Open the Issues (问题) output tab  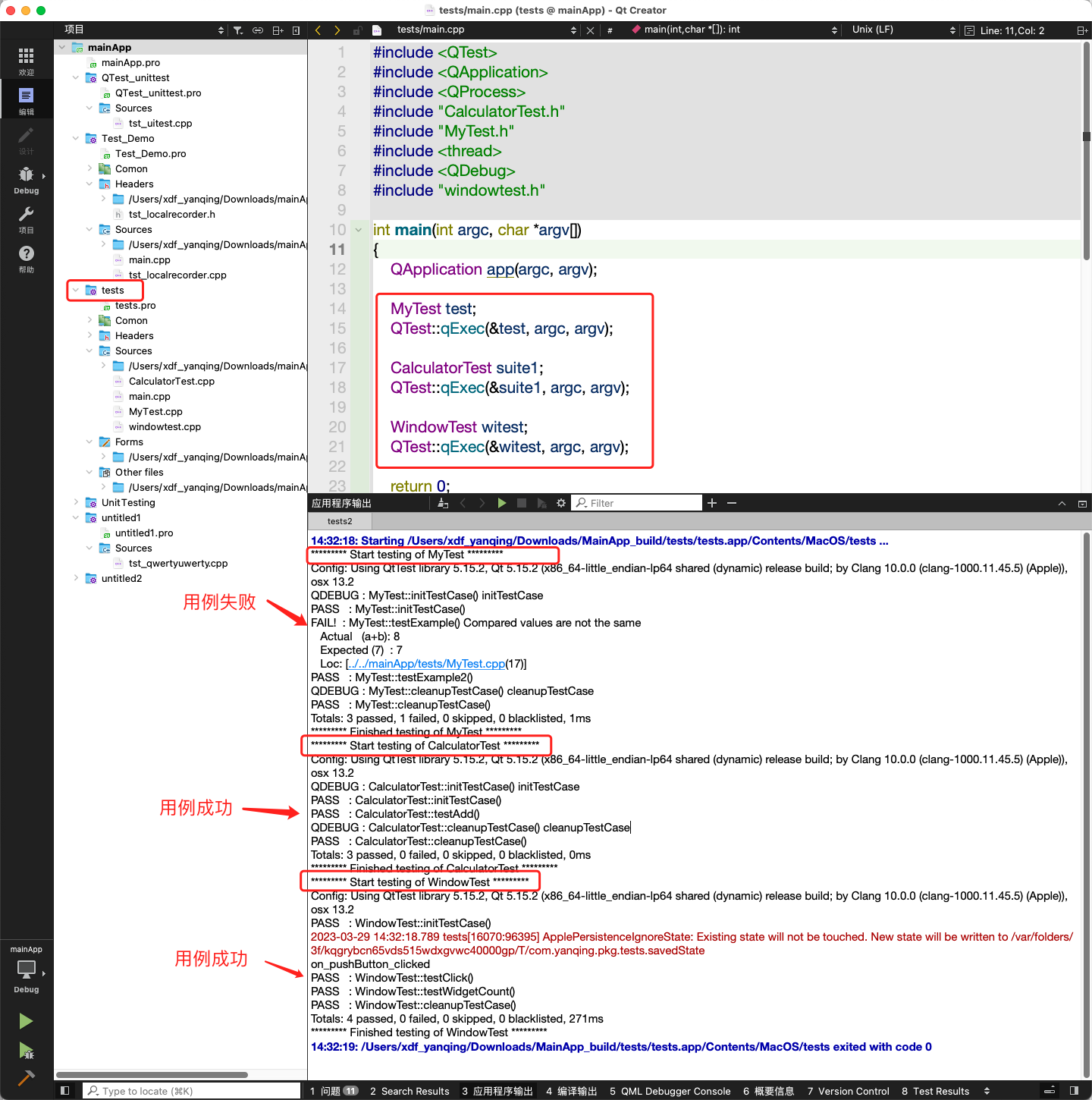(x=334, y=1091)
